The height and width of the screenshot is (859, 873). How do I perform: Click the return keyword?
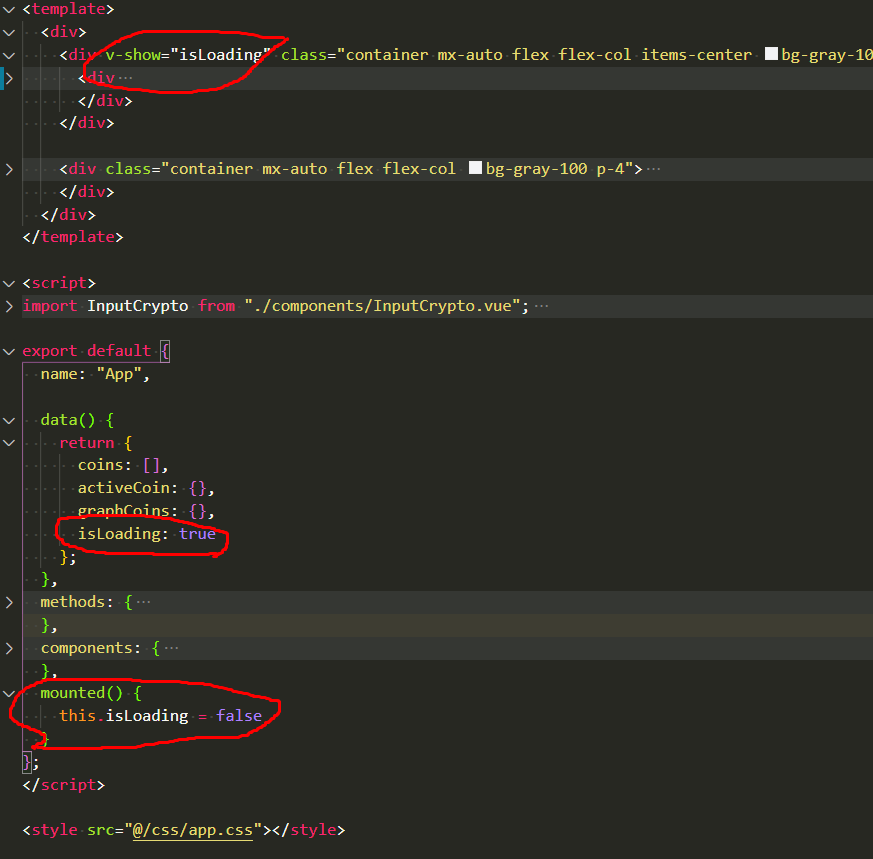86,443
